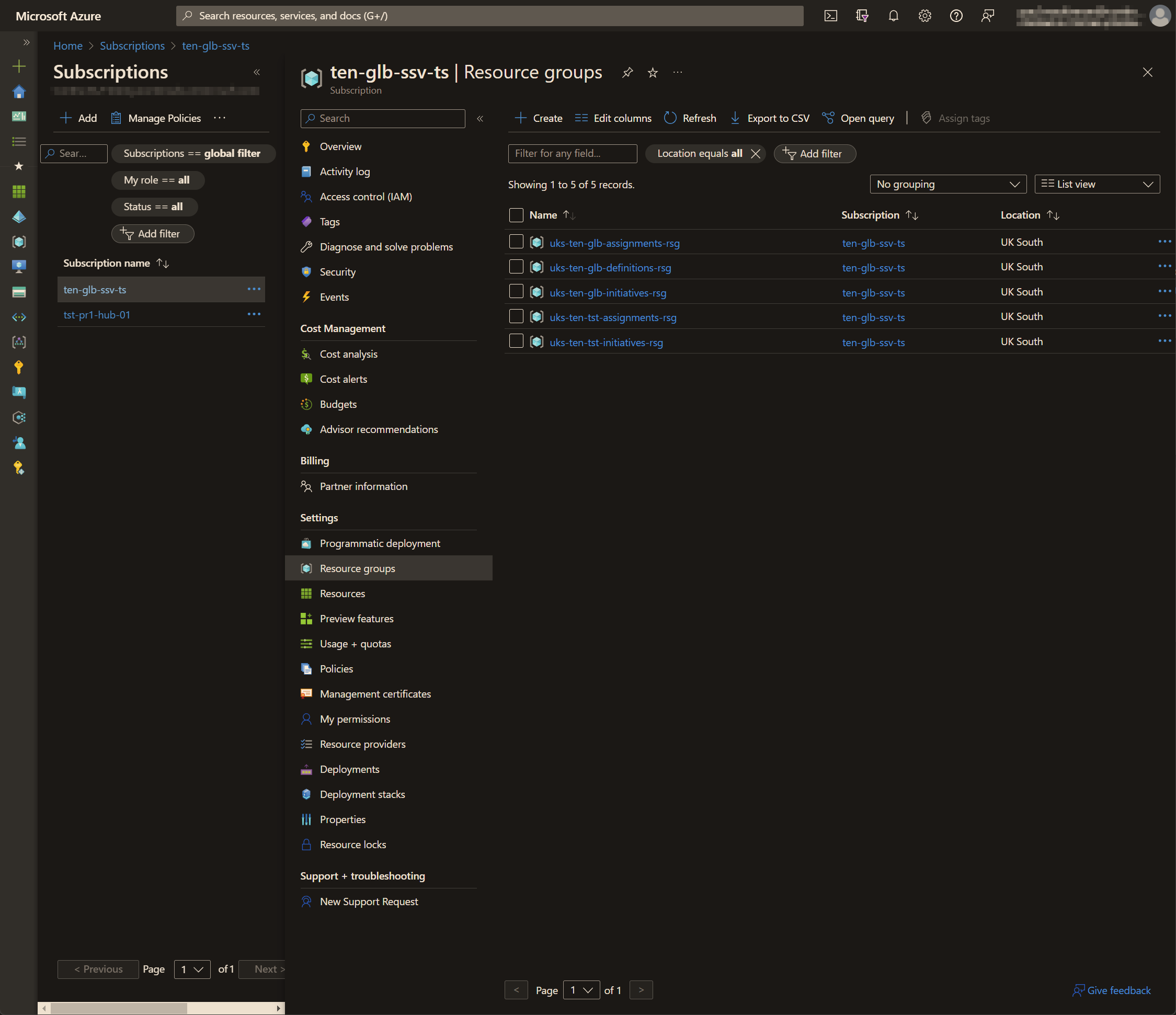The image size is (1176, 1015).
Task: Open the Help question mark icon
Action: click(x=956, y=16)
